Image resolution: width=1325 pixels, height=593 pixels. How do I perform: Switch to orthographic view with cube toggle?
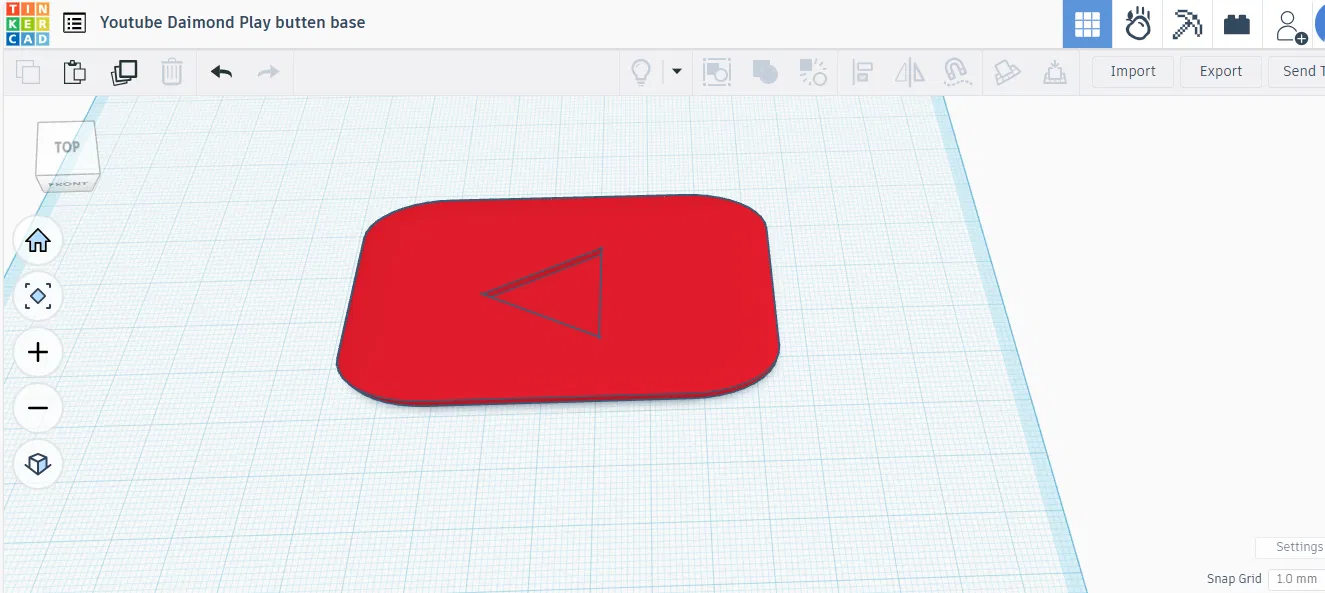pyautogui.click(x=37, y=464)
